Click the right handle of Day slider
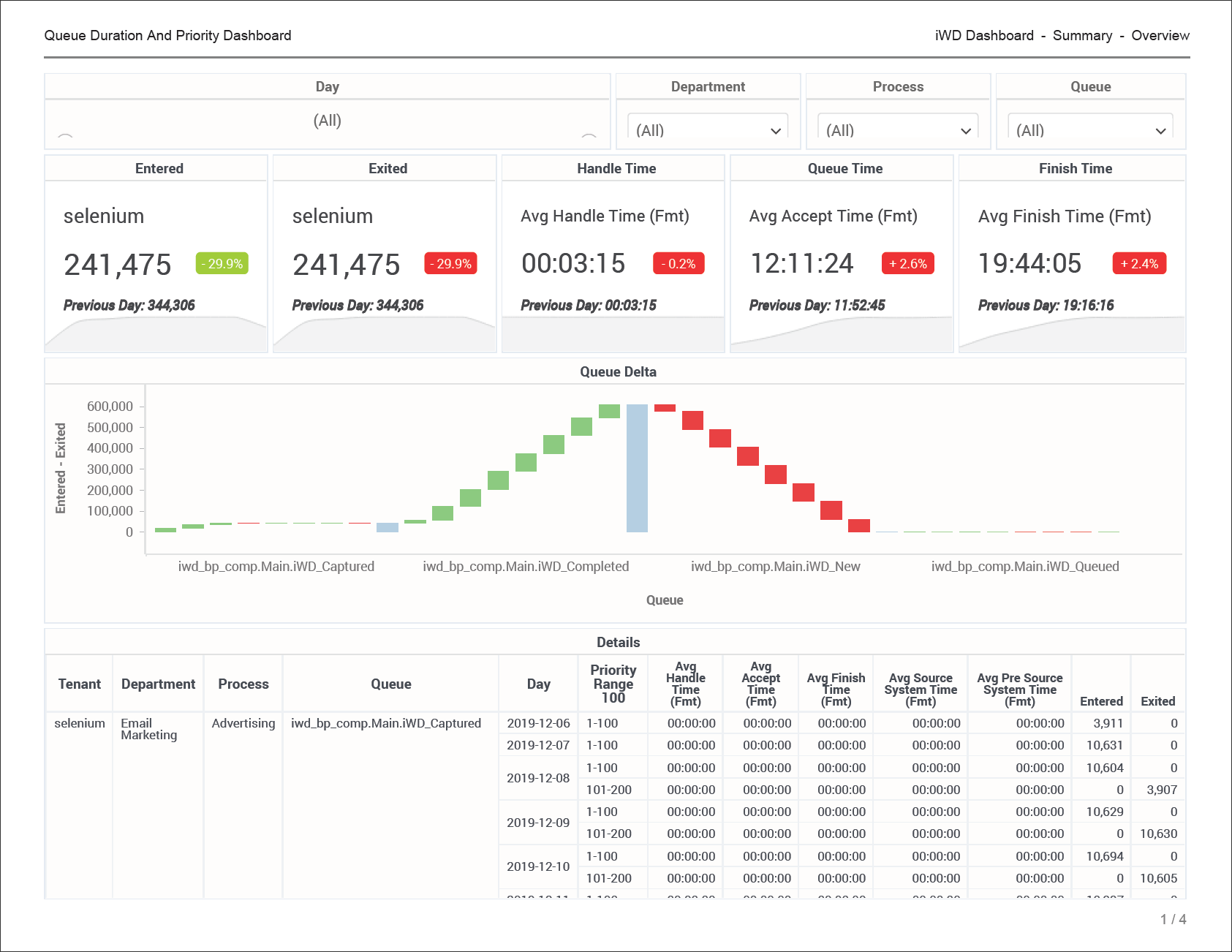1232x952 pixels. pyautogui.click(x=589, y=137)
